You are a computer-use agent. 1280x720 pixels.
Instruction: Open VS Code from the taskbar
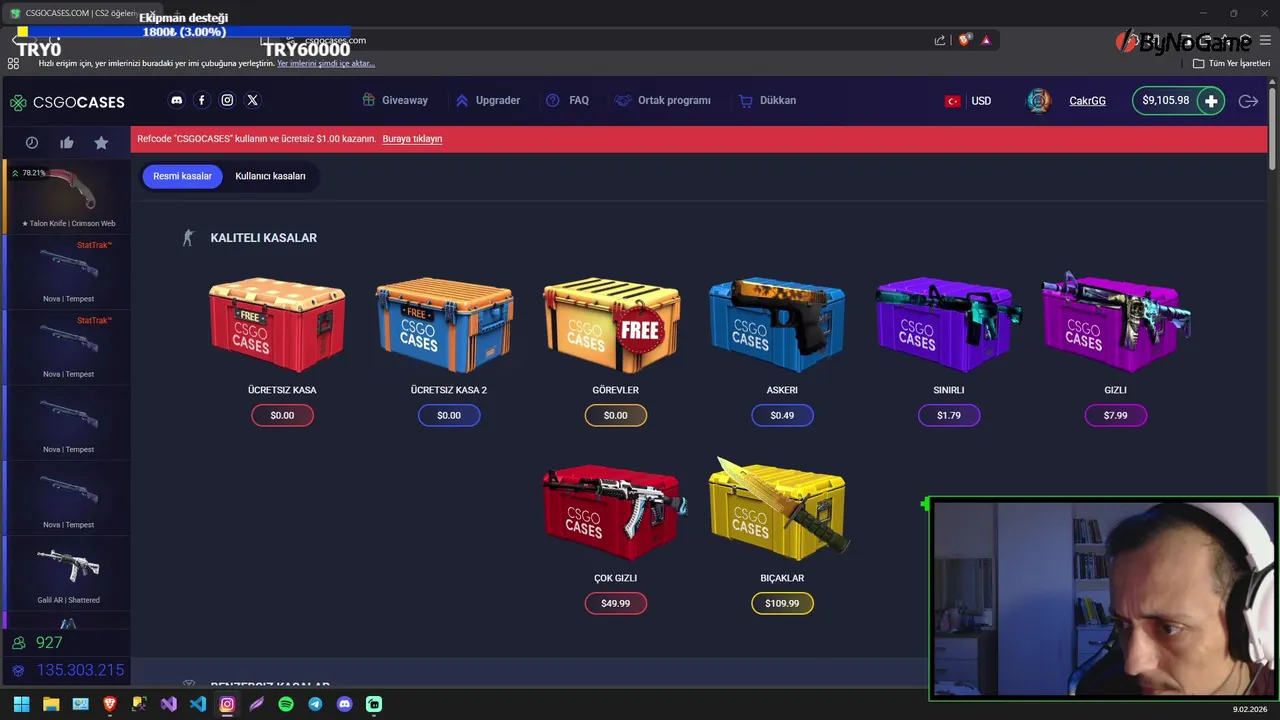[x=198, y=704]
